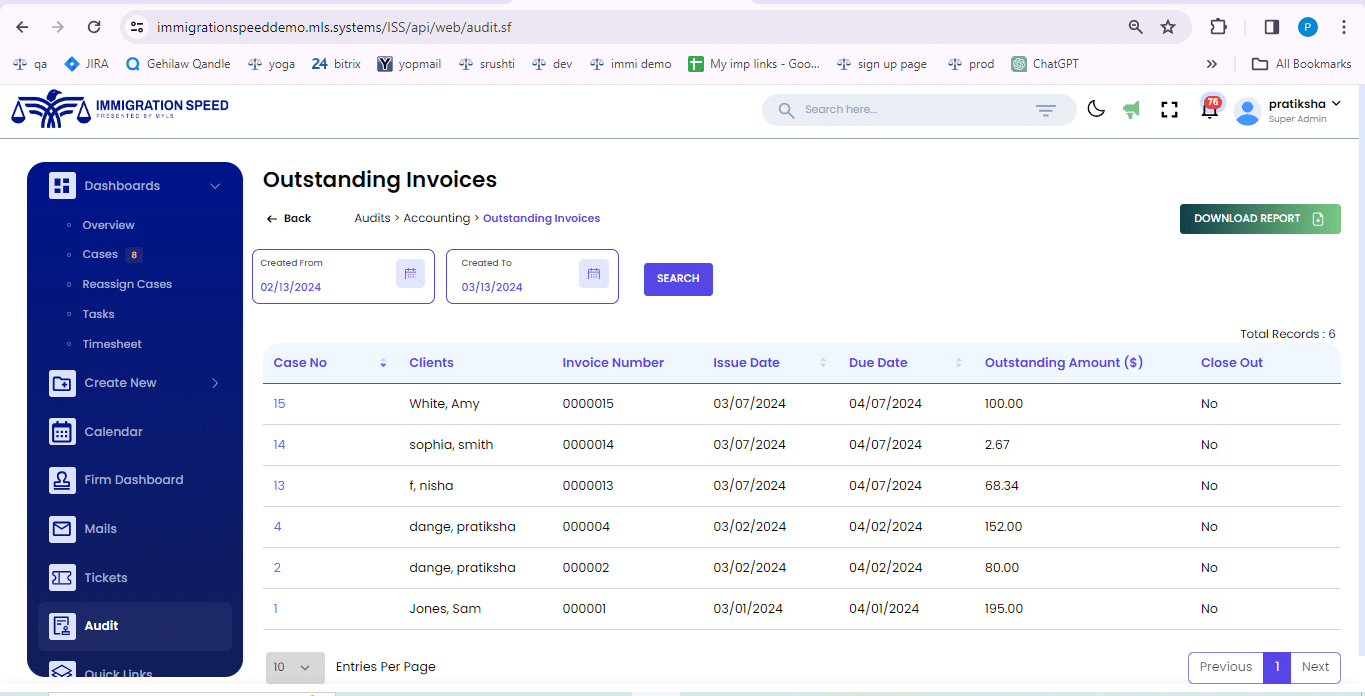Show more bookmarks with the double chevron

point(1212,64)
